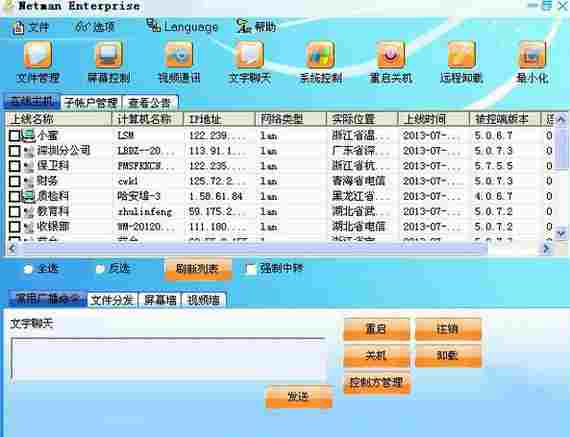Click the host icon beside 收银部

(x=29, y=227)
